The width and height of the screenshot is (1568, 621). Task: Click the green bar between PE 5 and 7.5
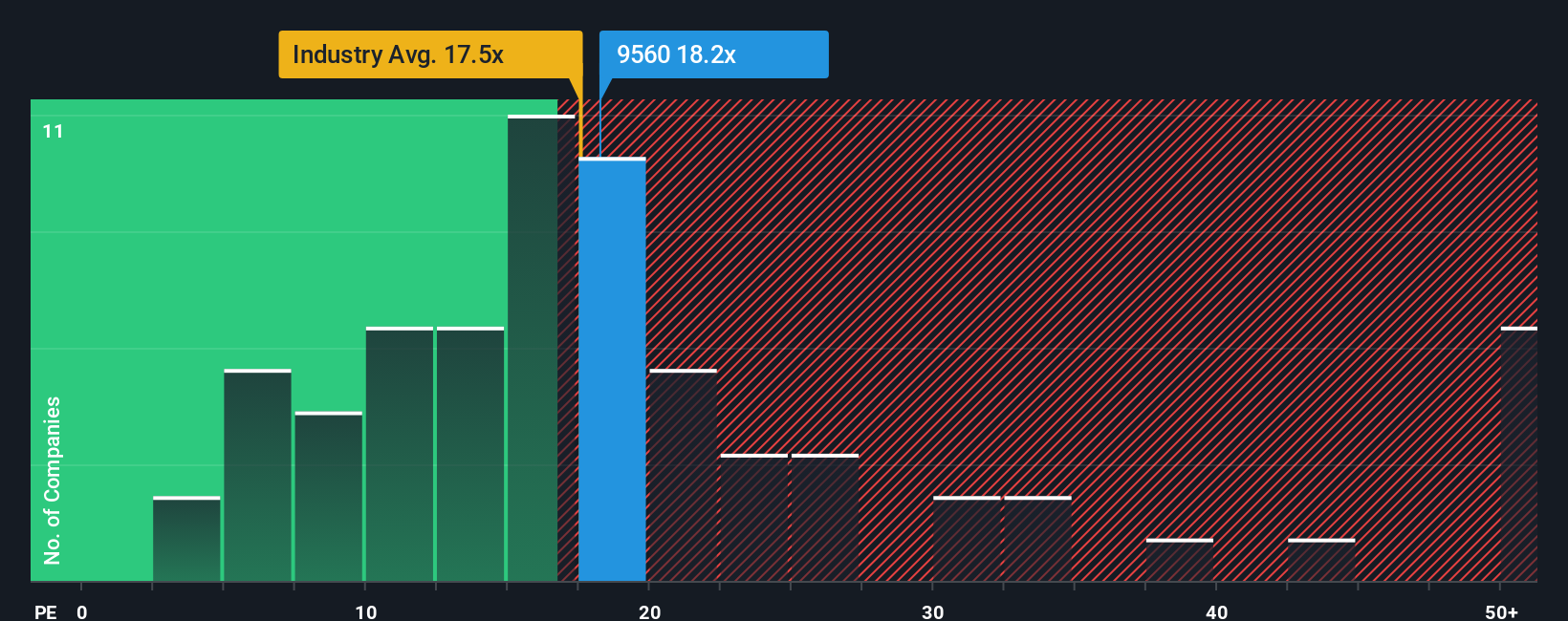click(257, 476)
